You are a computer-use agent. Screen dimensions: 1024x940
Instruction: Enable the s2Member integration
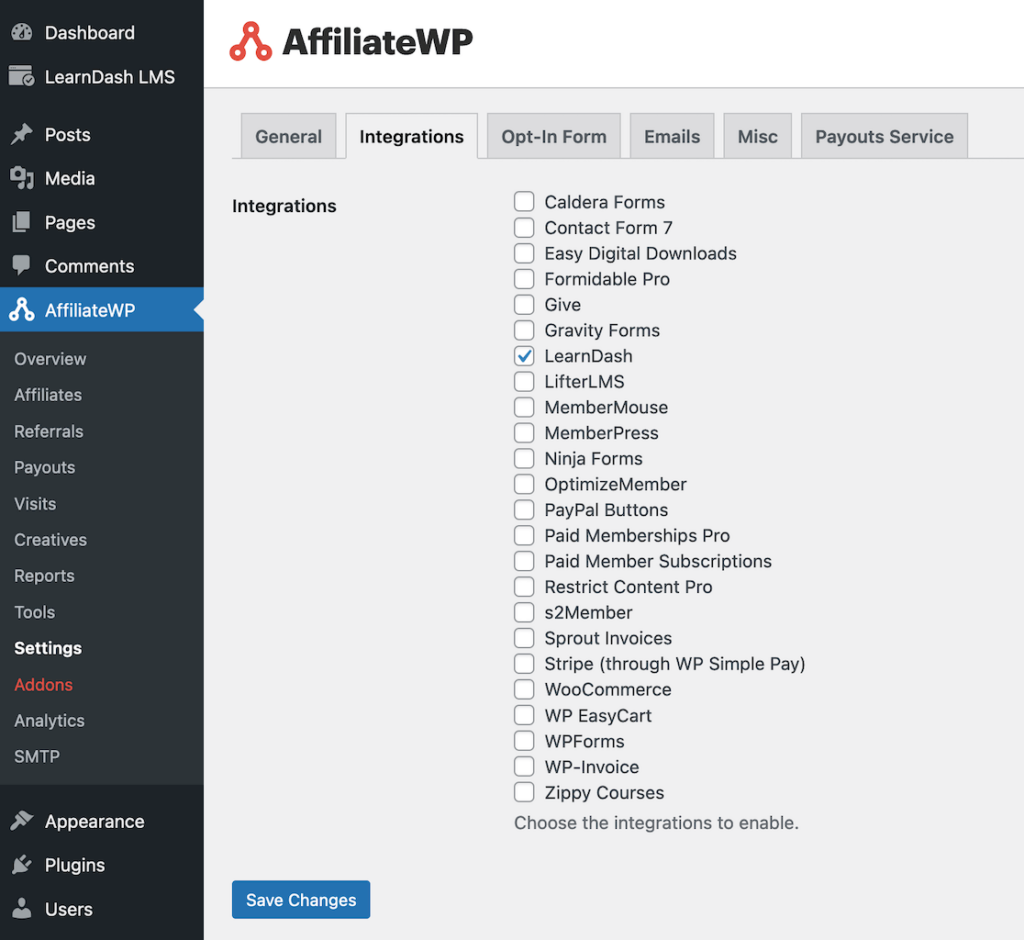pyautogui.click(x=524, y=612)
